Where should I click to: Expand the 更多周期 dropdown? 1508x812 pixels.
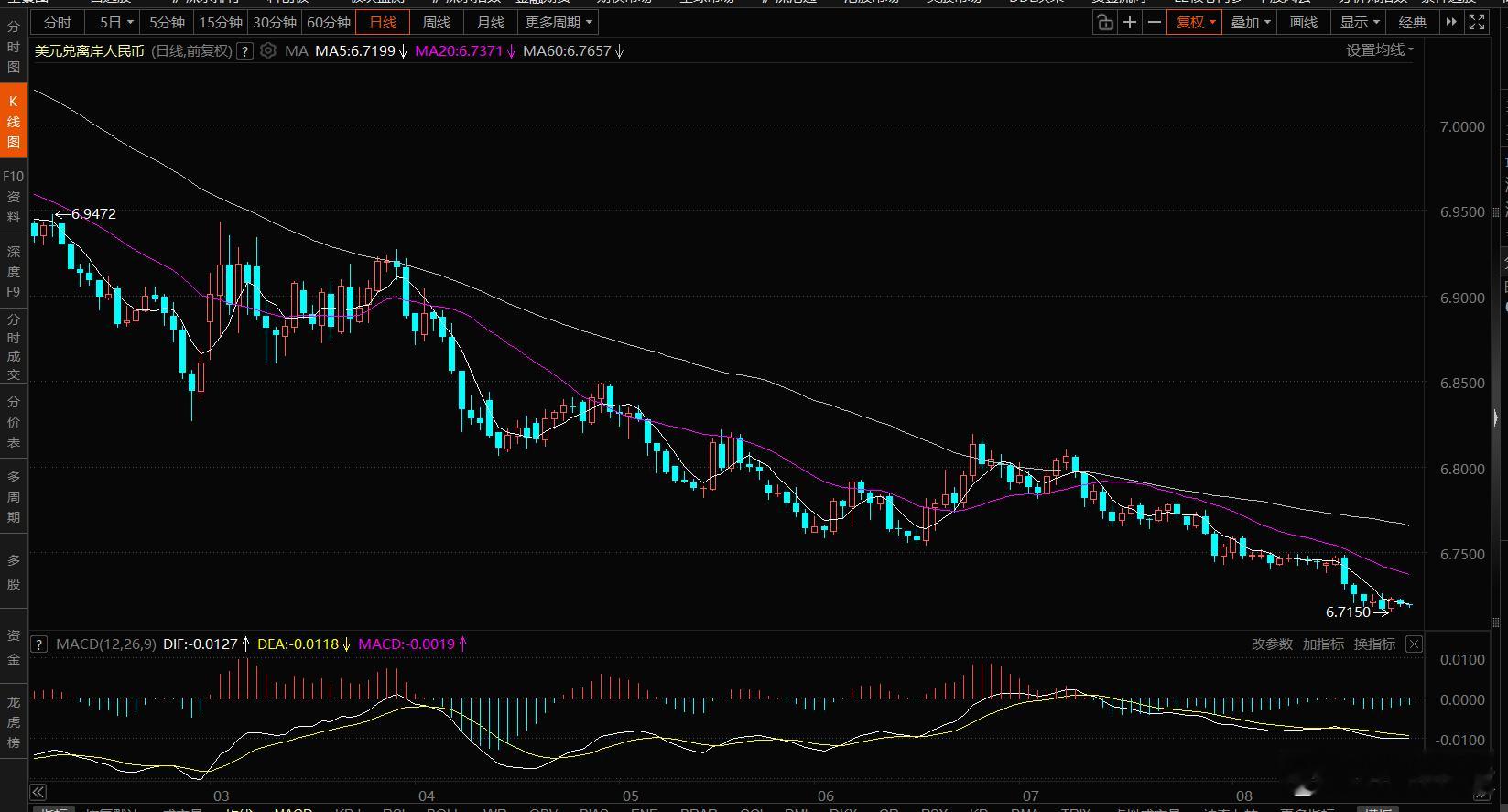559,22
